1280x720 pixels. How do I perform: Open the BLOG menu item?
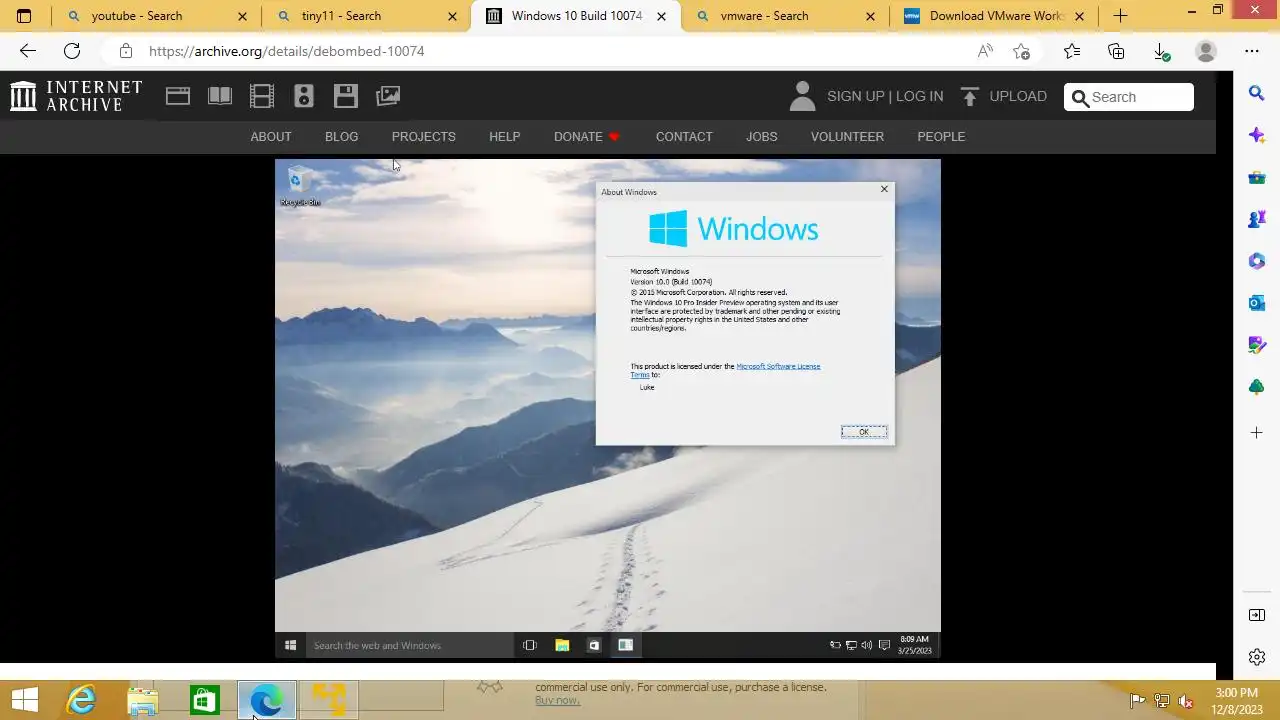pos(341,137)
